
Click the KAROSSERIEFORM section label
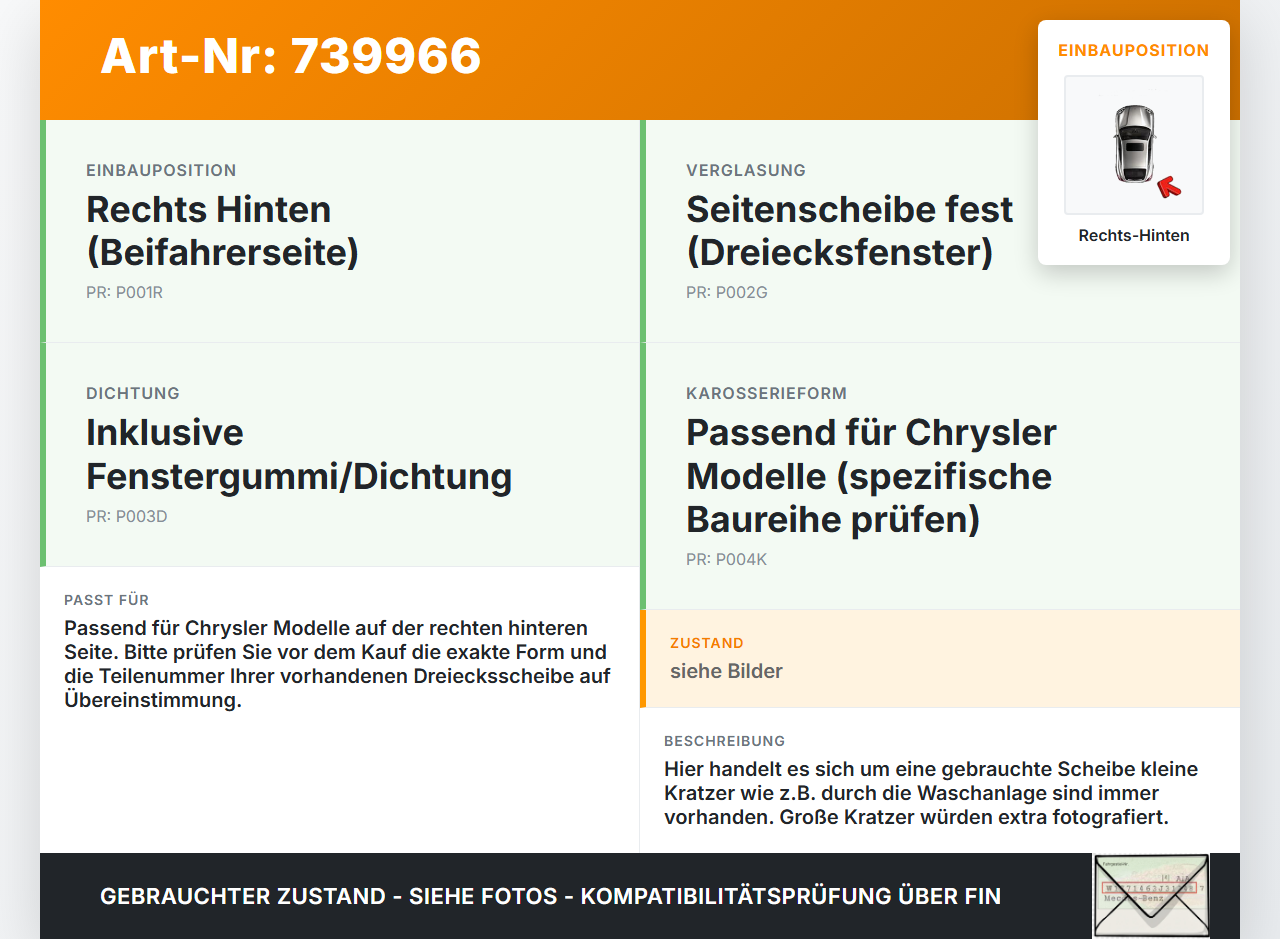coord(766,394)
